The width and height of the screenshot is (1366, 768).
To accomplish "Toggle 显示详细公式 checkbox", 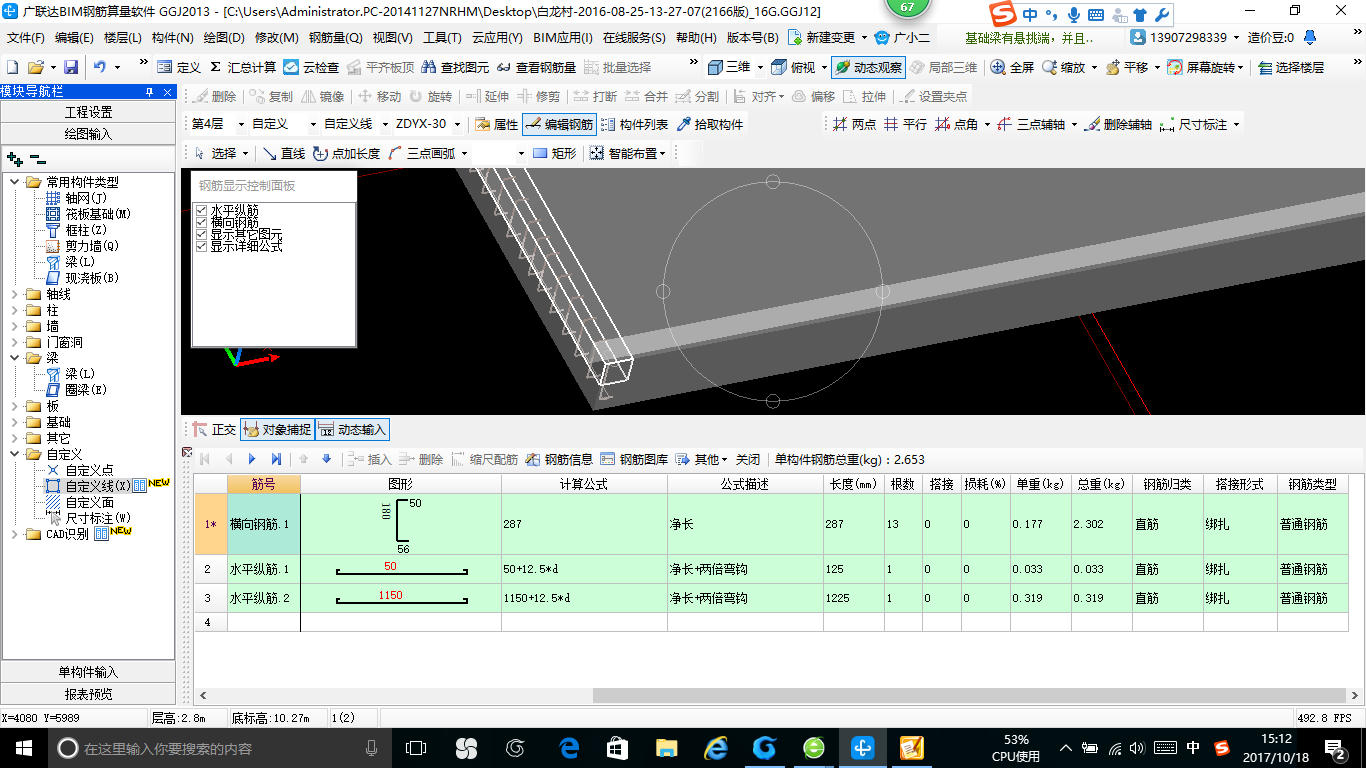I will [x=201, y=246].
